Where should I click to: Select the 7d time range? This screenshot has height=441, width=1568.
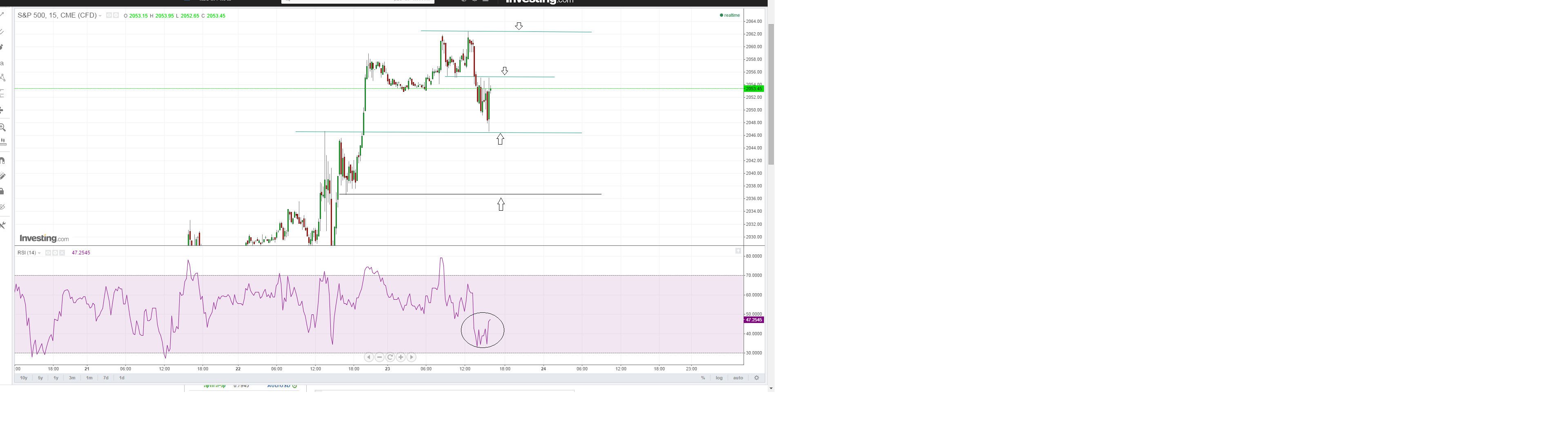106,378
